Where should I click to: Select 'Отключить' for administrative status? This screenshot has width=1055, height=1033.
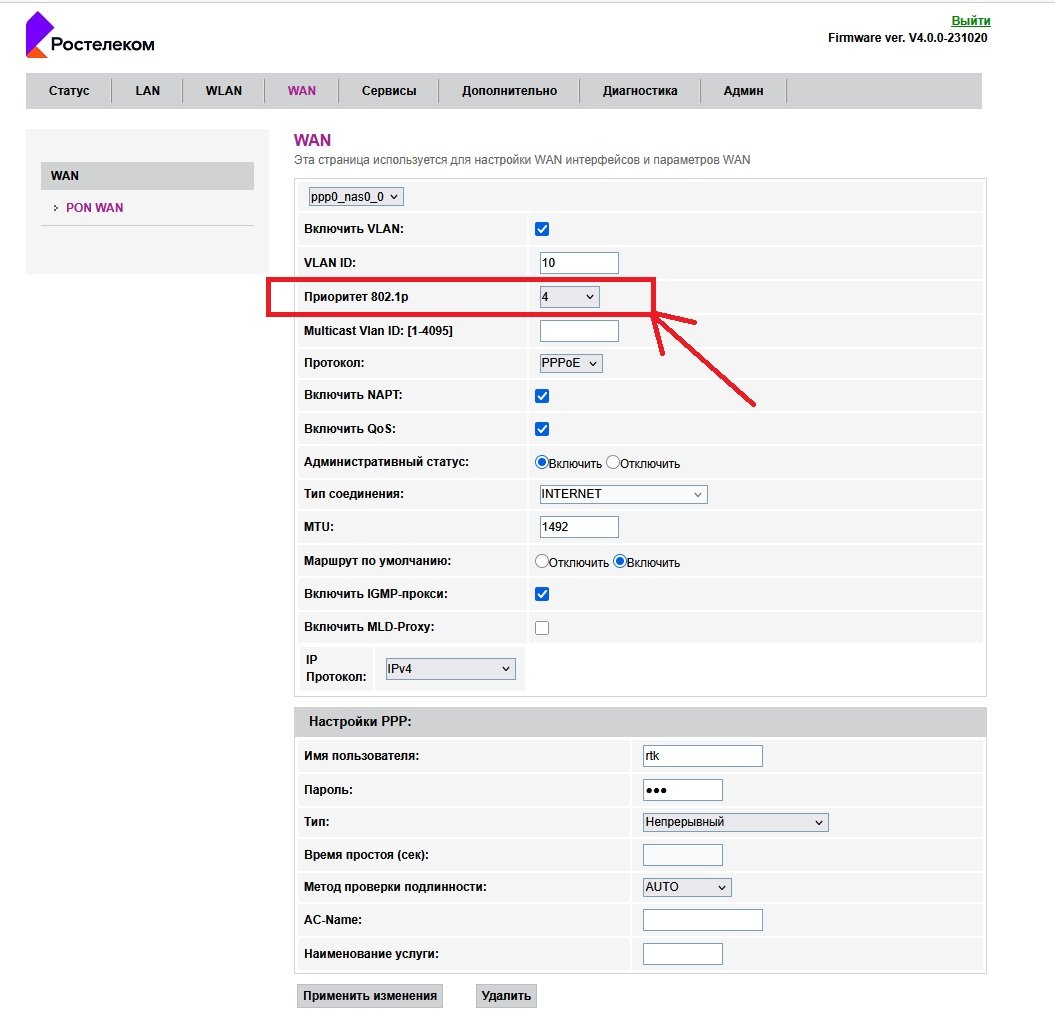[x=613, y=463]
